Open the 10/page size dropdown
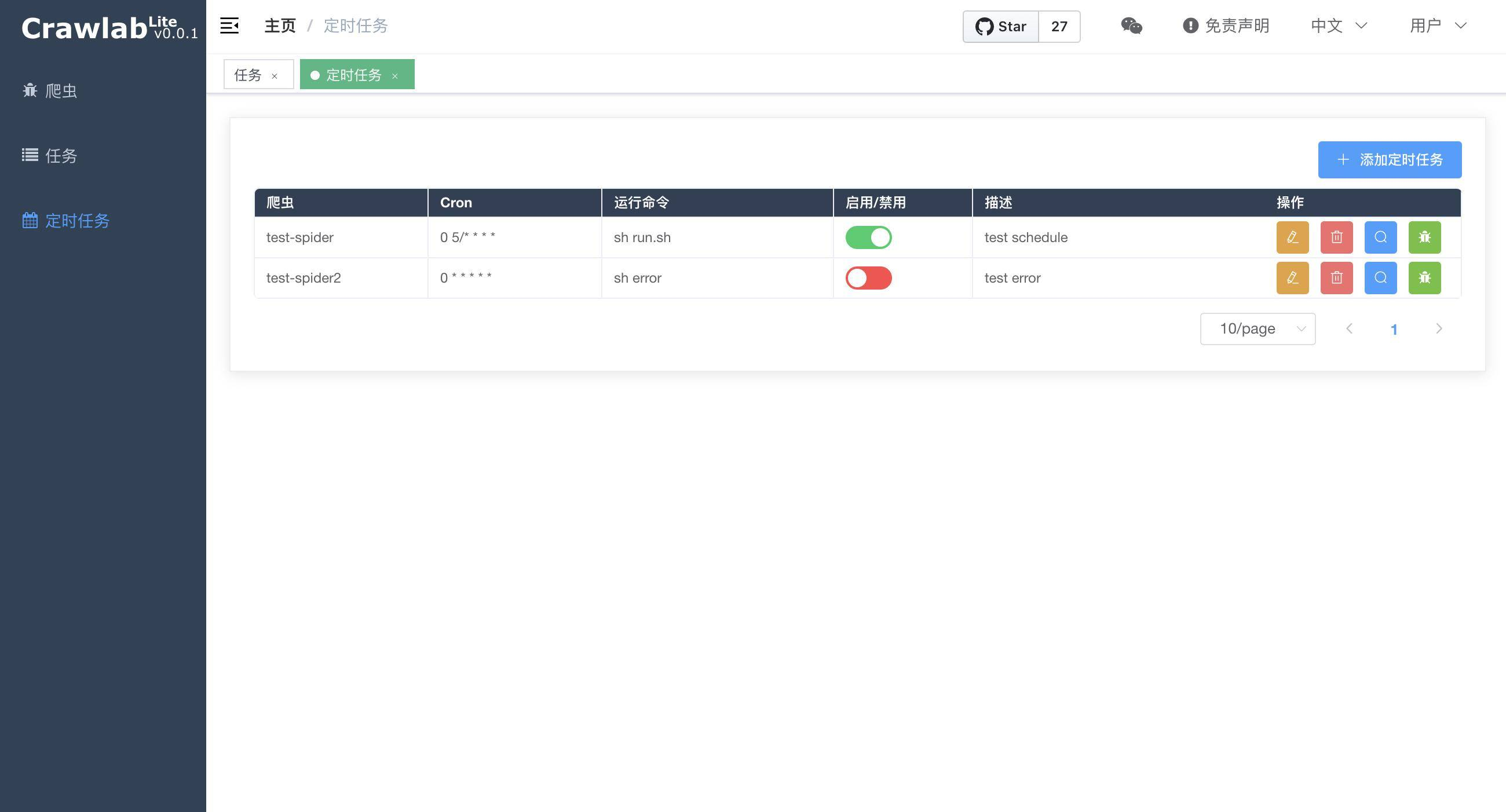This screenshot has width=1506, height=812. click(x=1258, y=328)
